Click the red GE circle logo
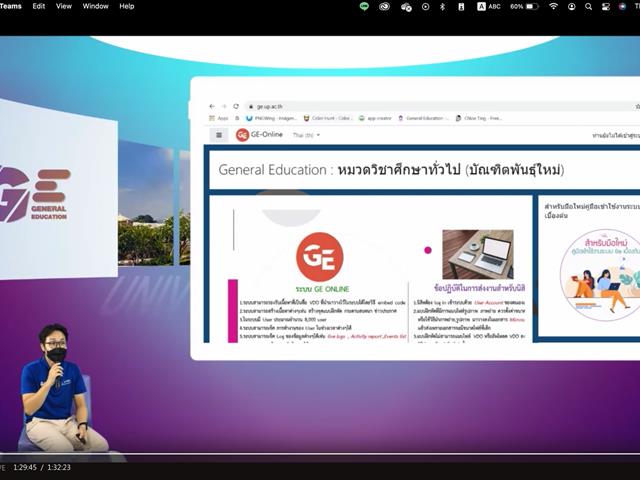This screenshot has width=640, height=480. pos(320,257)
